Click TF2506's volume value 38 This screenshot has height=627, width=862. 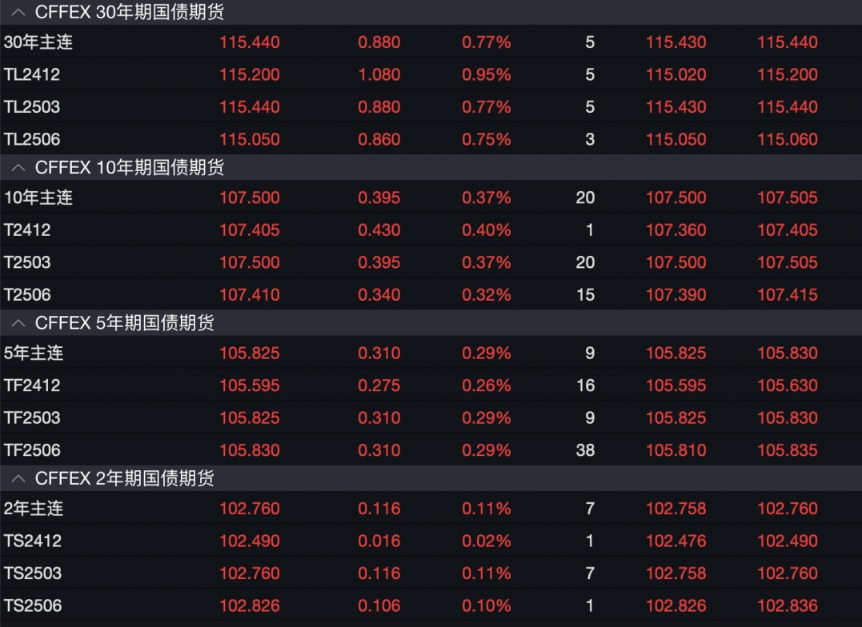585,451
